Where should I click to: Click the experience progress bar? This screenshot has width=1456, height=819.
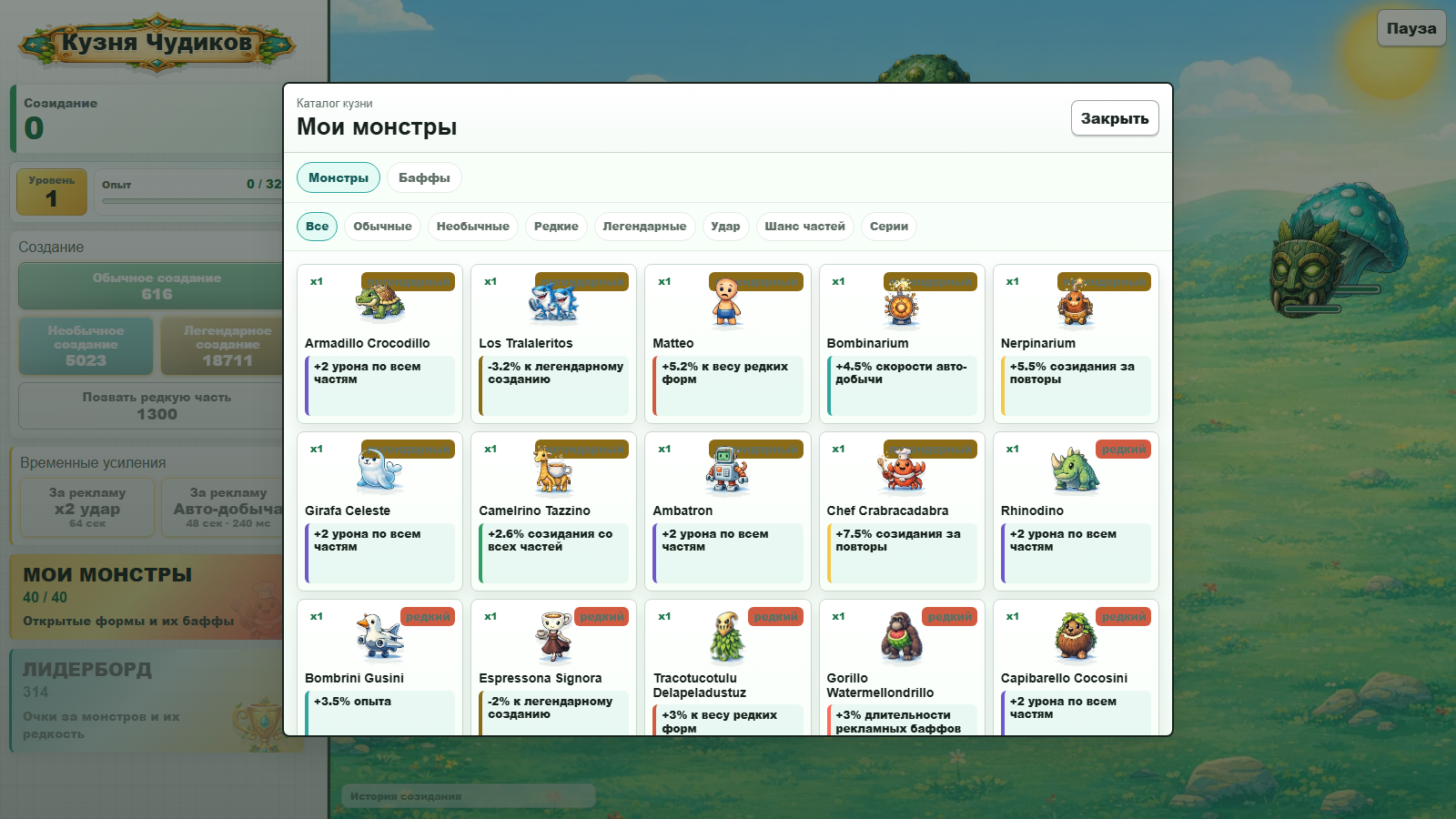(x=193, y=201)
